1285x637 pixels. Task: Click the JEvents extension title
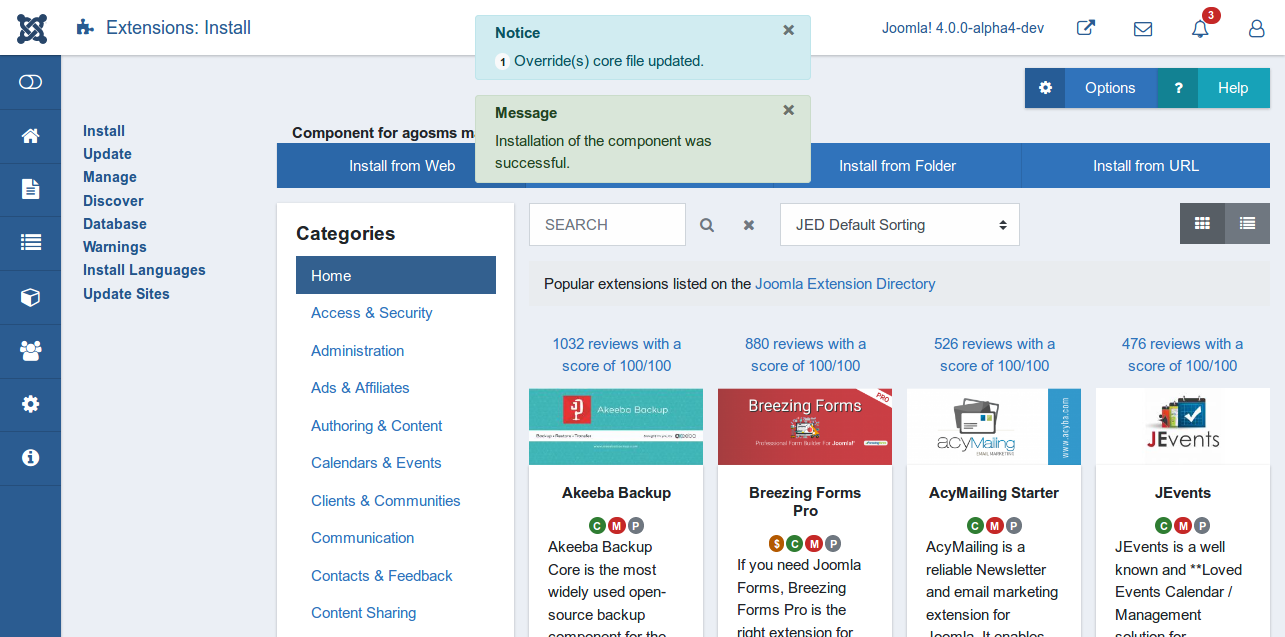tap(1183, 493)
